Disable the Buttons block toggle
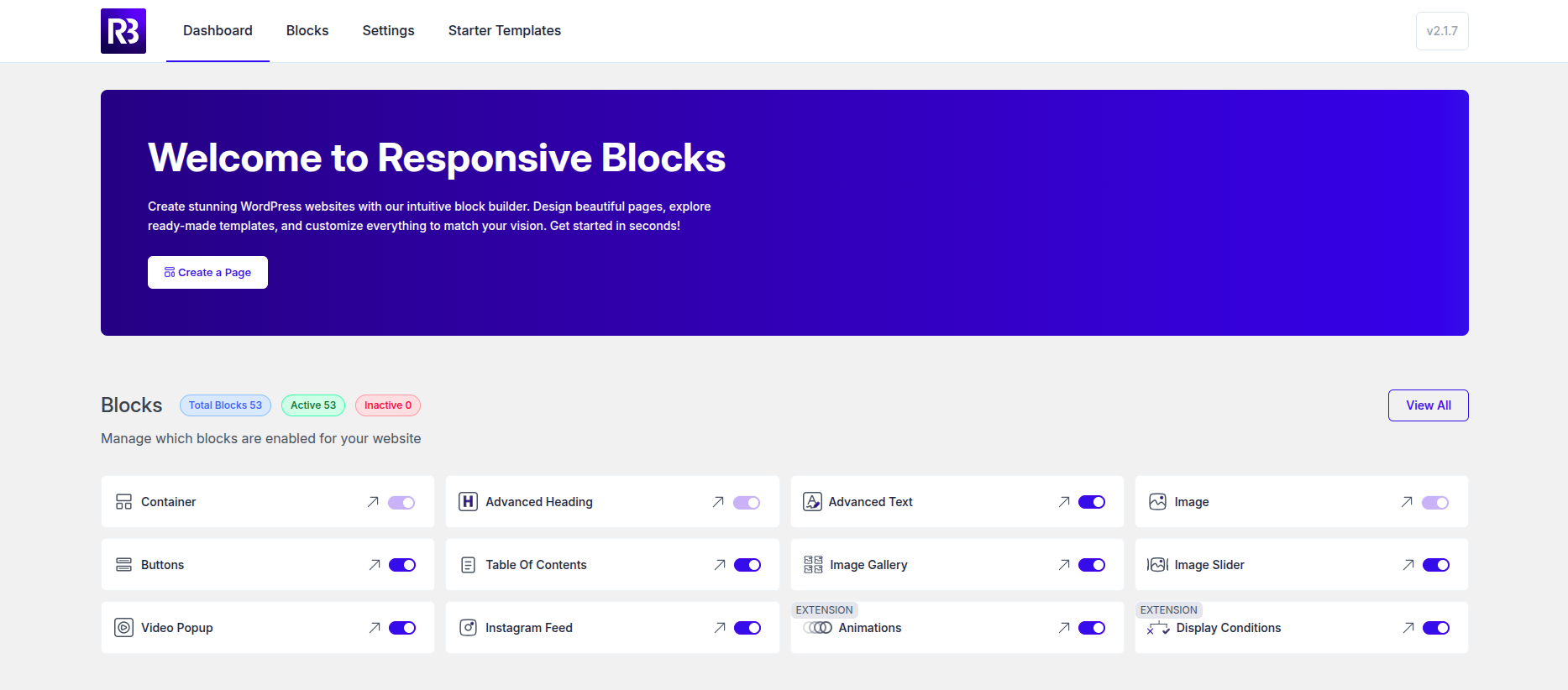 point(402,565)
